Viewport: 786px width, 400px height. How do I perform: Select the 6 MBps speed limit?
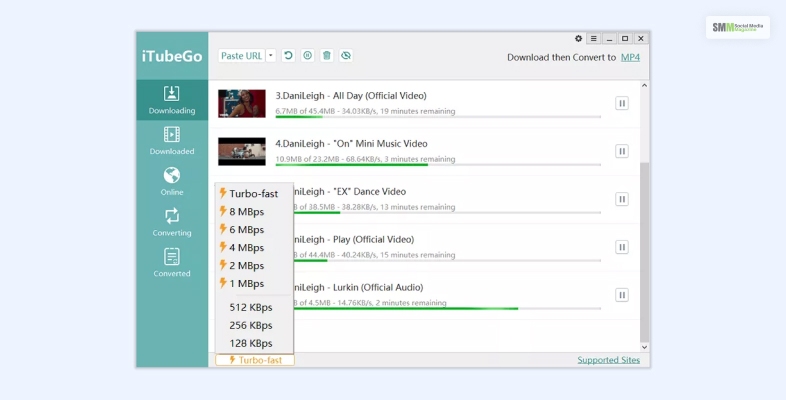pos(254,230)
